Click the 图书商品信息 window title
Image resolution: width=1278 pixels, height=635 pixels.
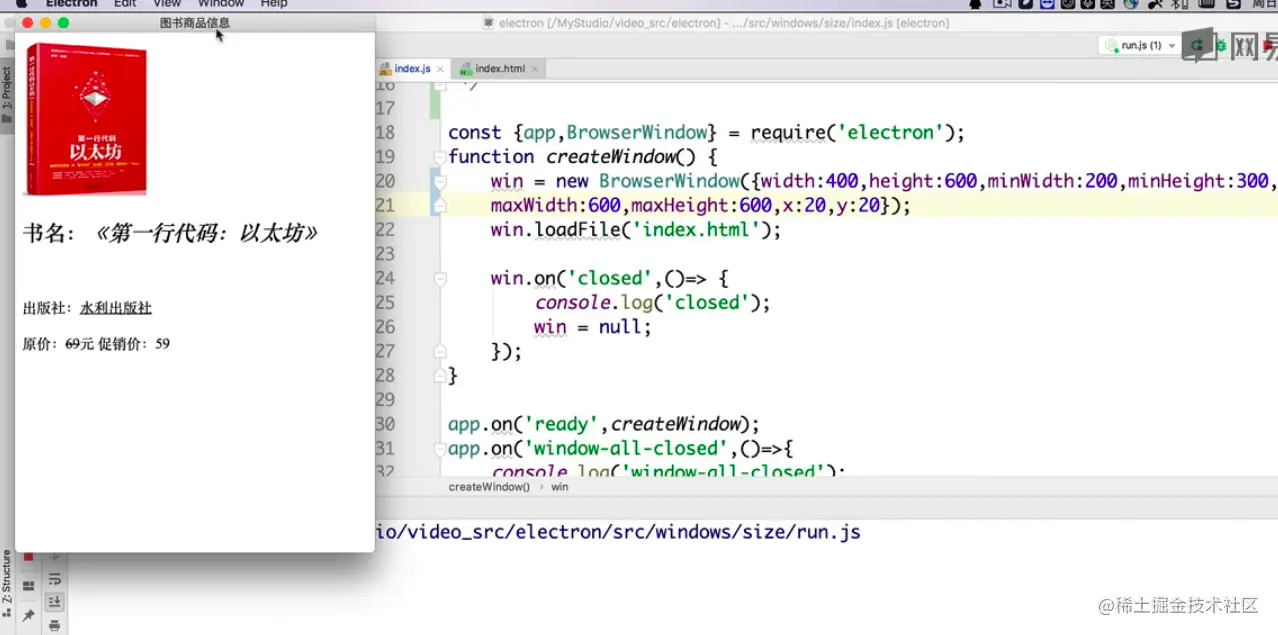tap(194, 23)
